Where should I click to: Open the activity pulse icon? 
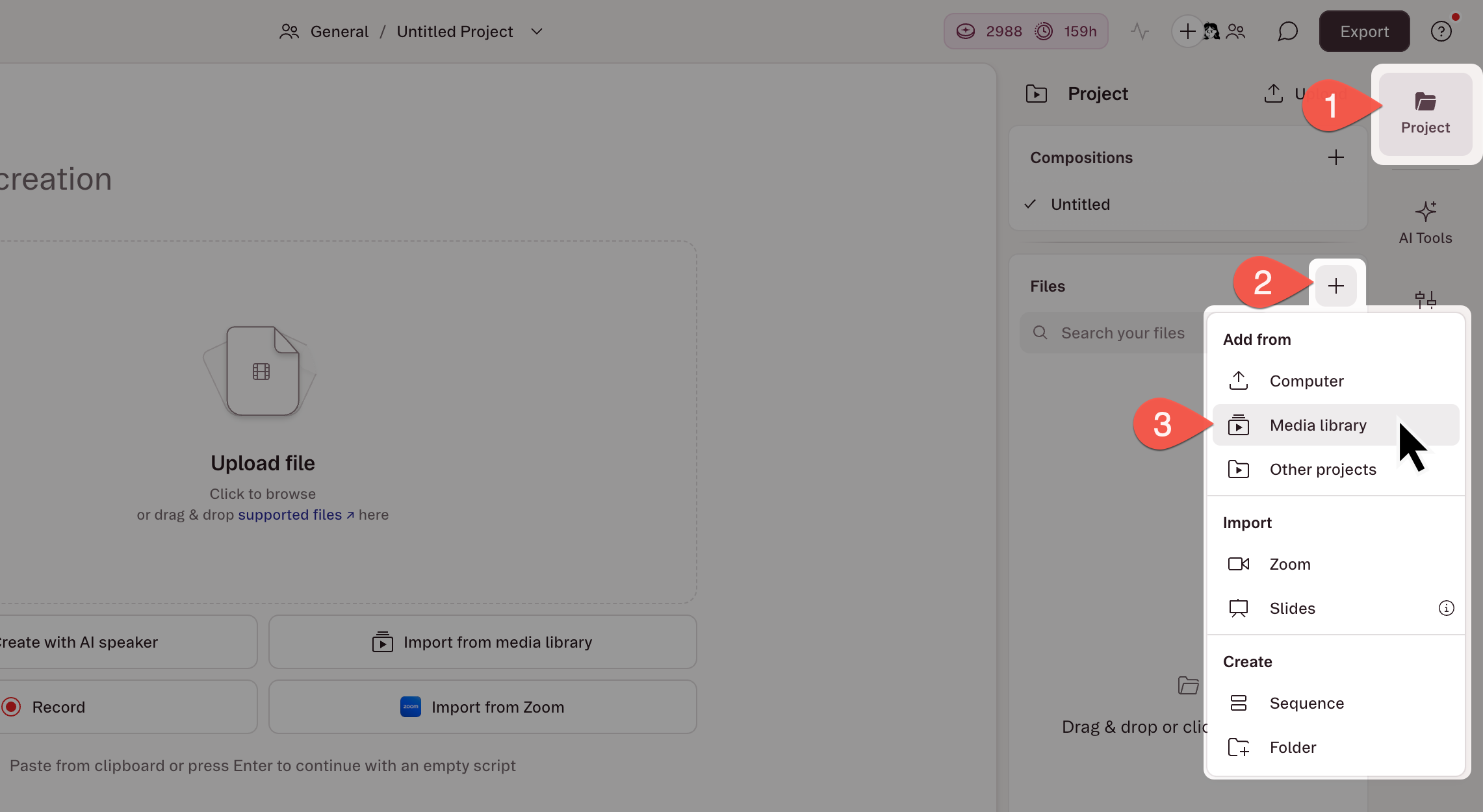pos(1139,31)
